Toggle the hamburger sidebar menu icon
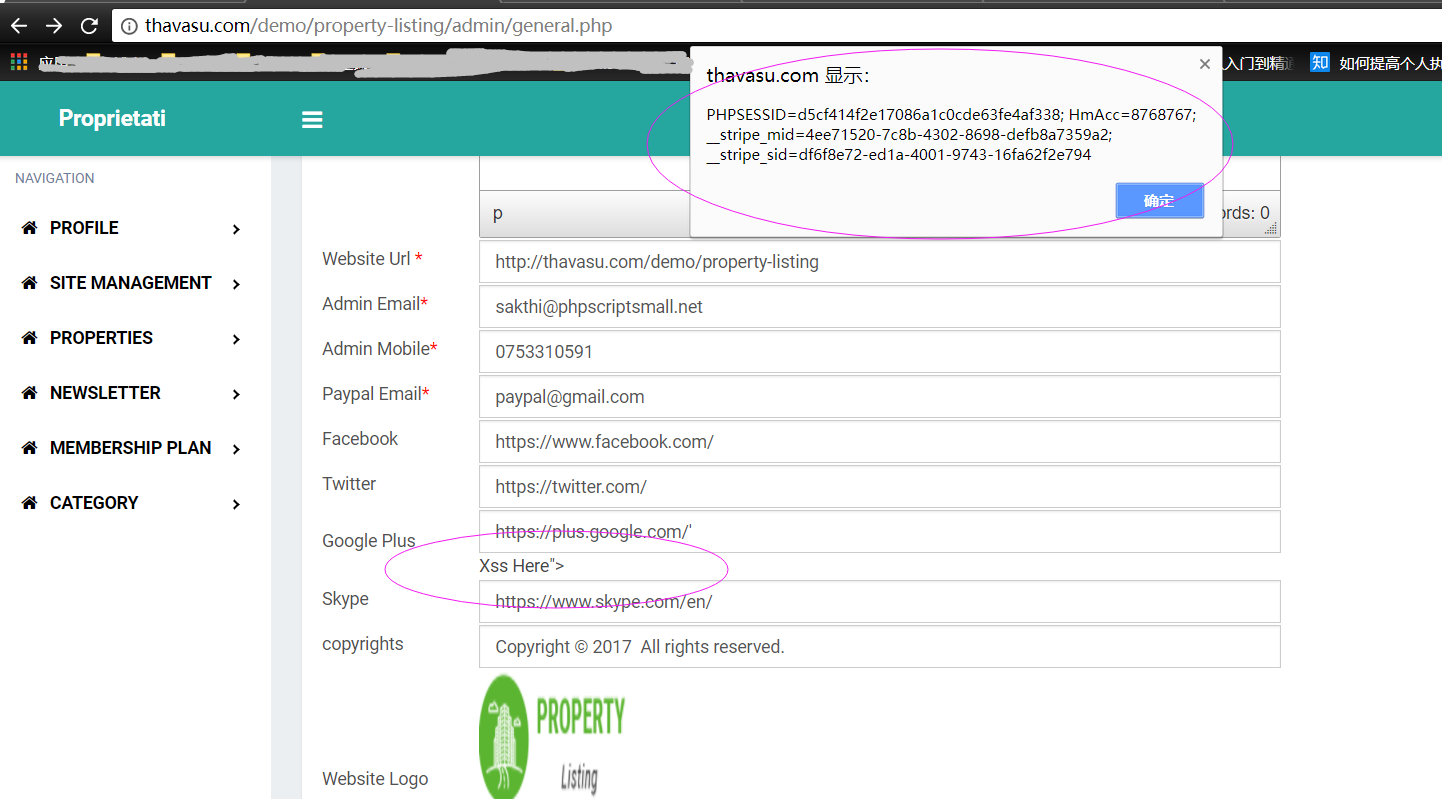This screenshot has width=1442, height=799. (312, 120)
